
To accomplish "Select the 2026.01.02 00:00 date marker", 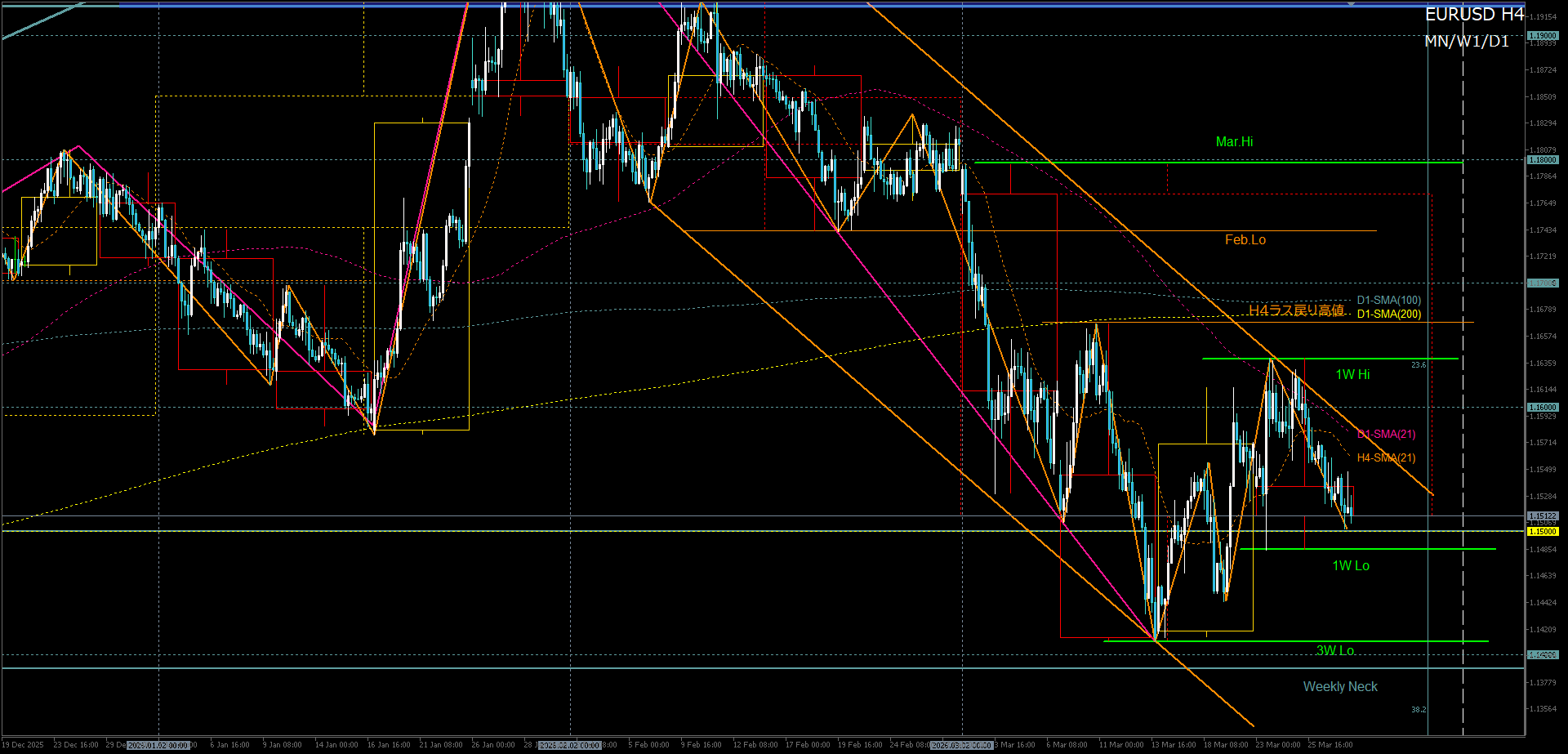I will pyautogui.click(x=158, y=745).
